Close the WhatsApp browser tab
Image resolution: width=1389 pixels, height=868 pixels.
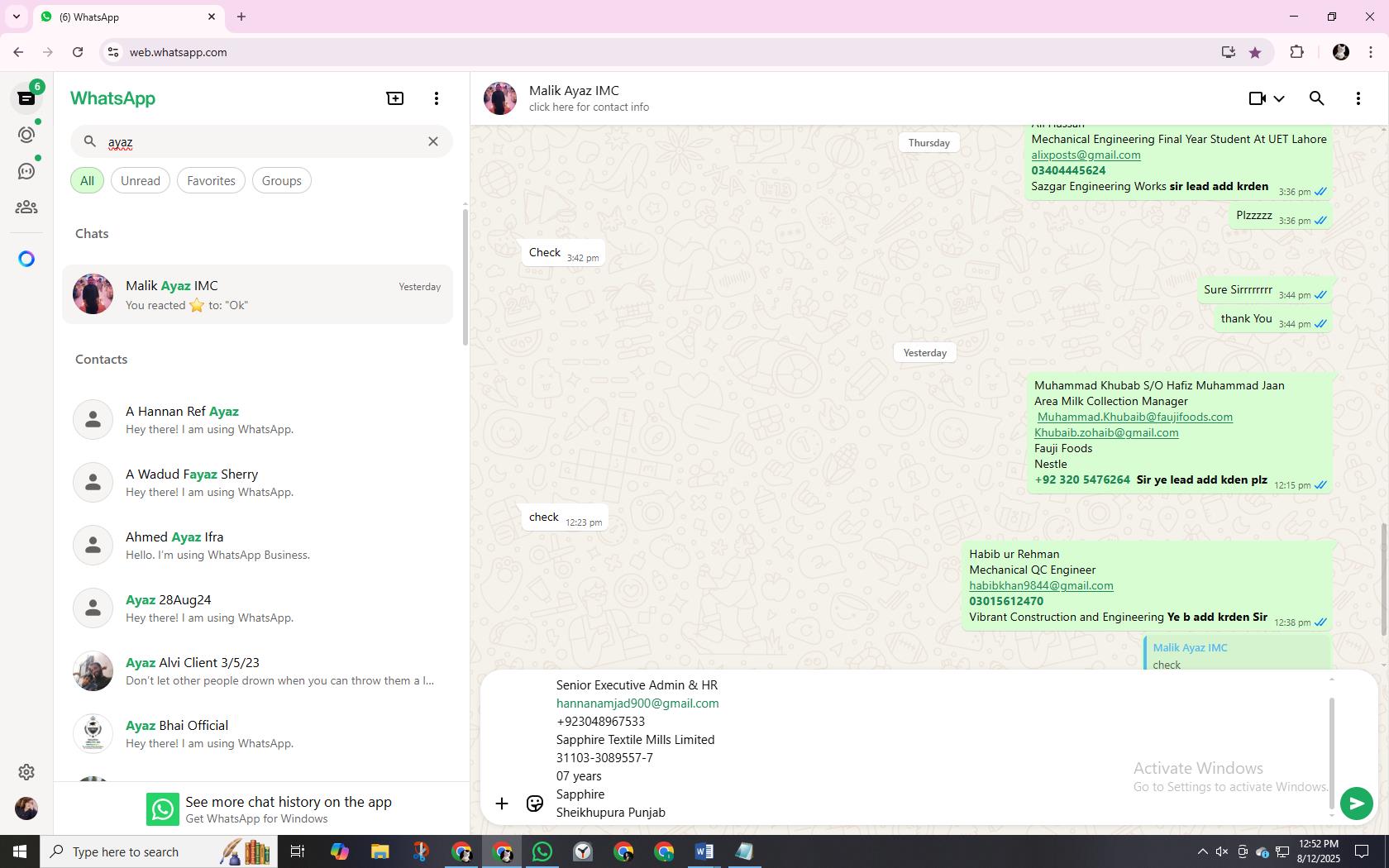pyautogui.click(x=212, y=17)
